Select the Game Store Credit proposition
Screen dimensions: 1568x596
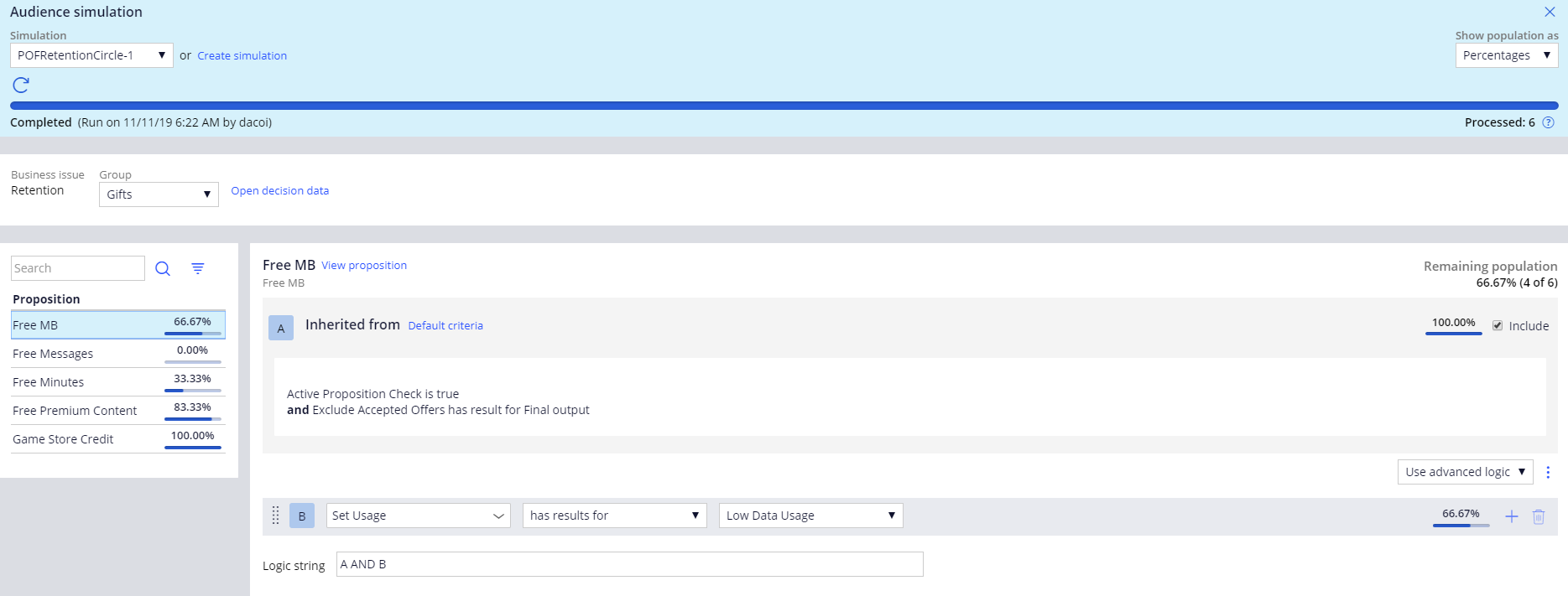pyautogui.click(x=63, y=439)
